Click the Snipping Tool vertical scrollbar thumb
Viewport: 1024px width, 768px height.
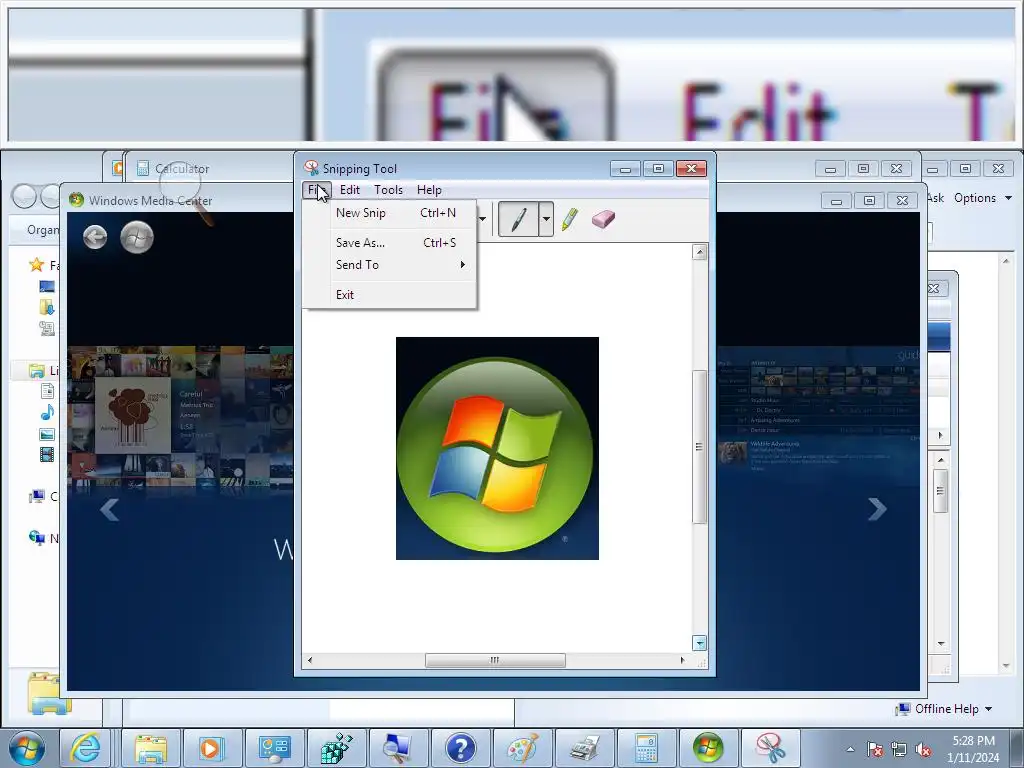coord(699,447)
